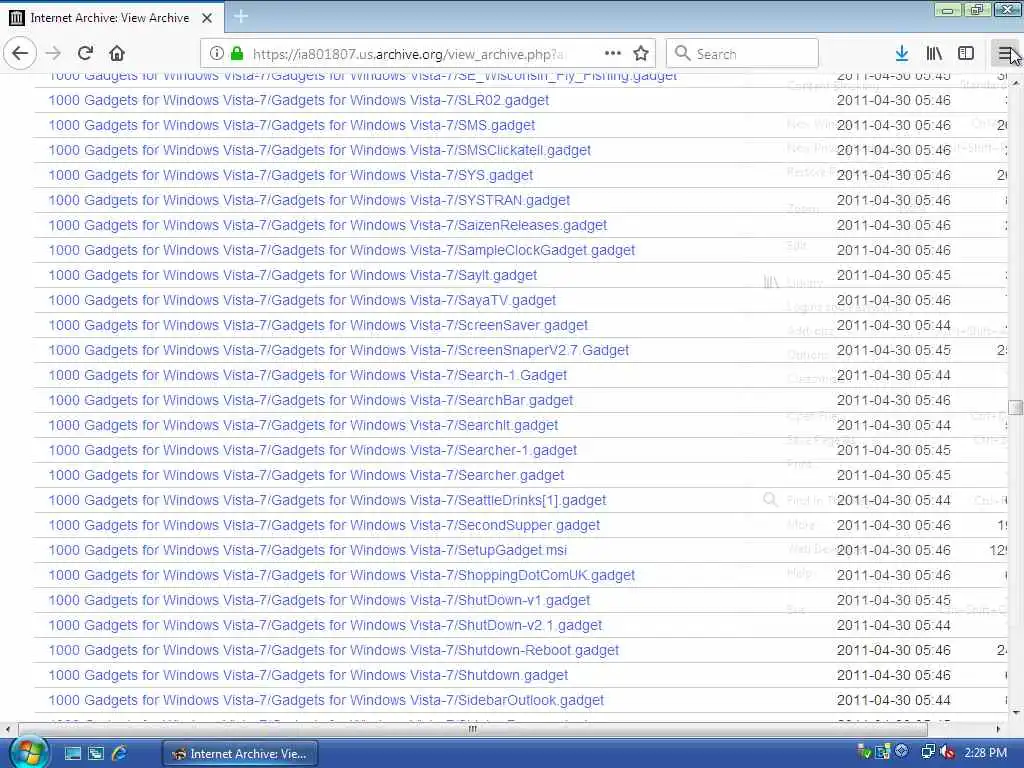Open Shutdown-Reboot.gadget link
Viewport: 1024px width, 768px height.
coord(334,650)
